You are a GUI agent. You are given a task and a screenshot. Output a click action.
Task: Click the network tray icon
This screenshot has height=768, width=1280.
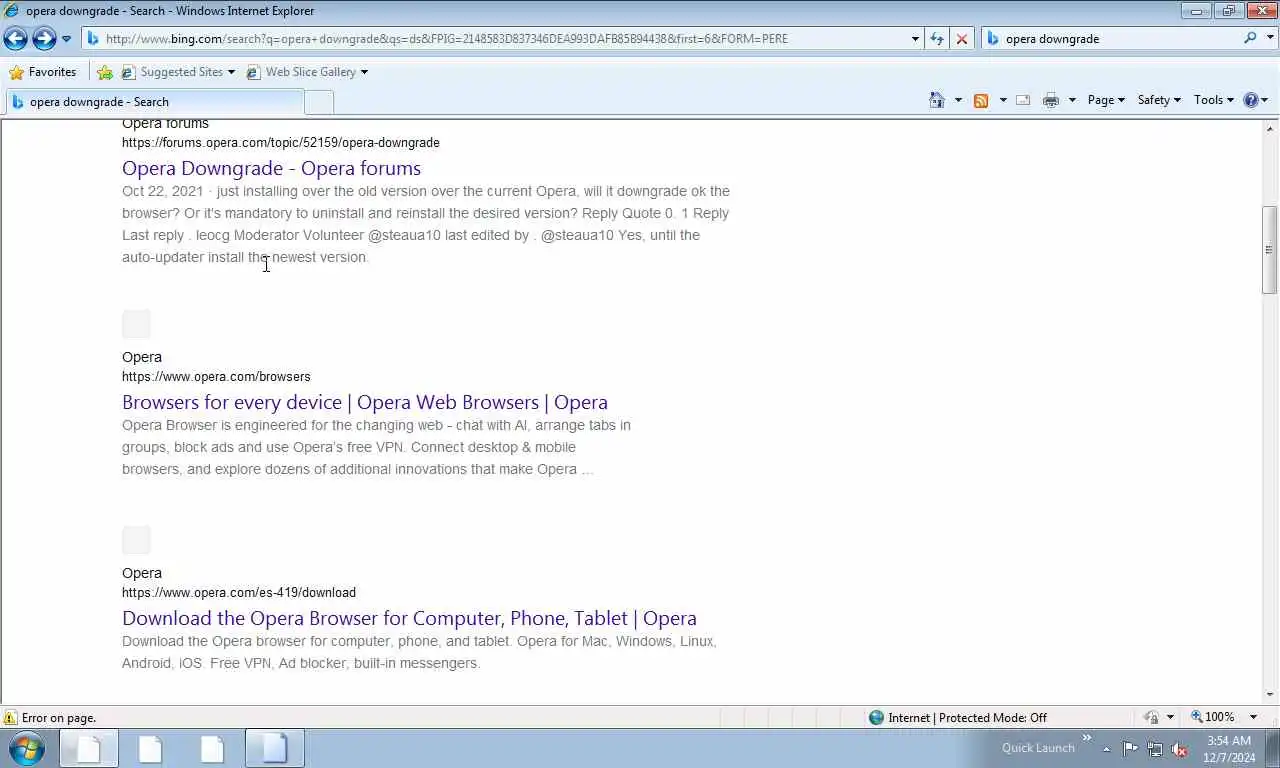1155,748
